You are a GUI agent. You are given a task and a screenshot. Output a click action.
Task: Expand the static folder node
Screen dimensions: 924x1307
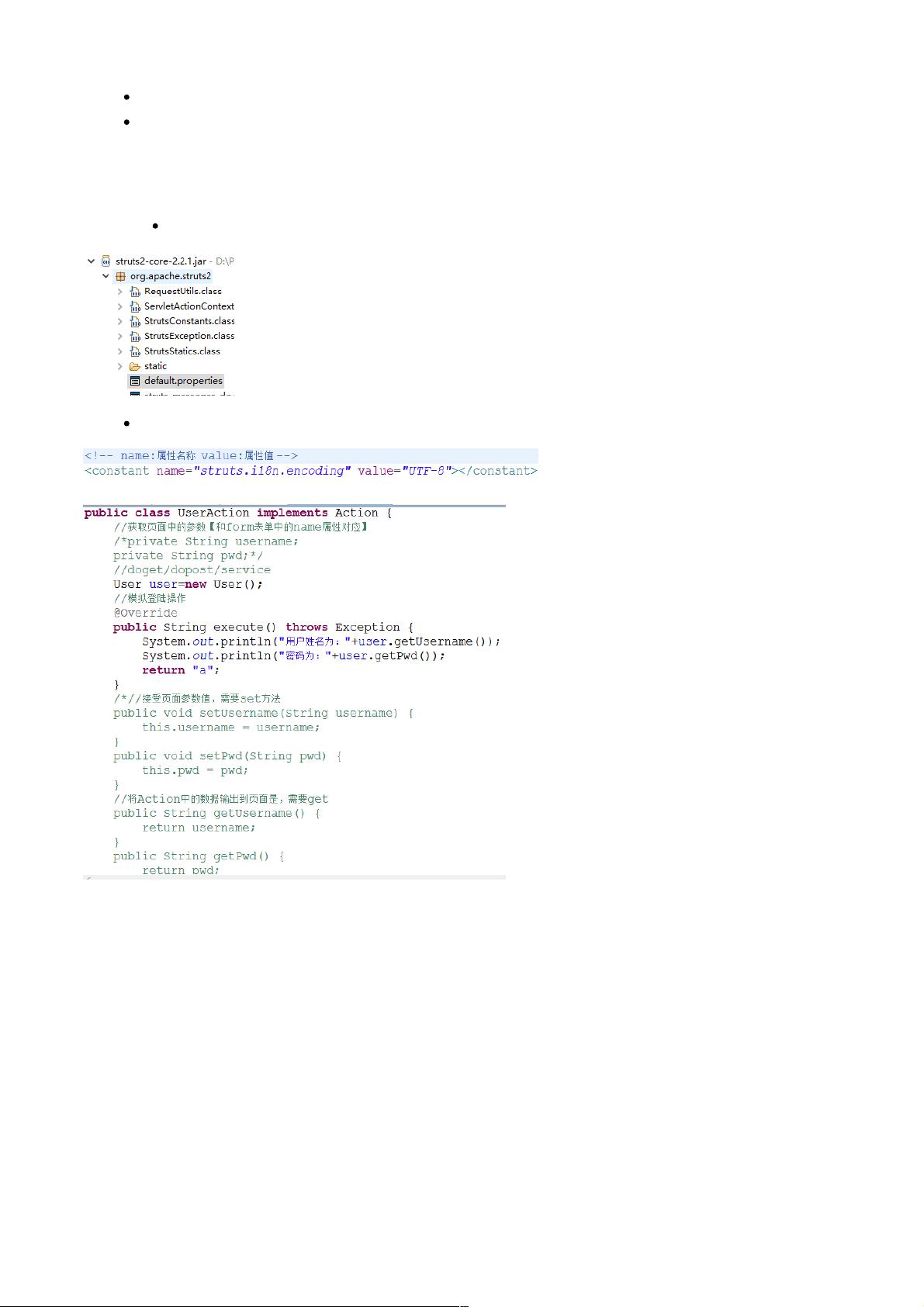pos(120,366)
